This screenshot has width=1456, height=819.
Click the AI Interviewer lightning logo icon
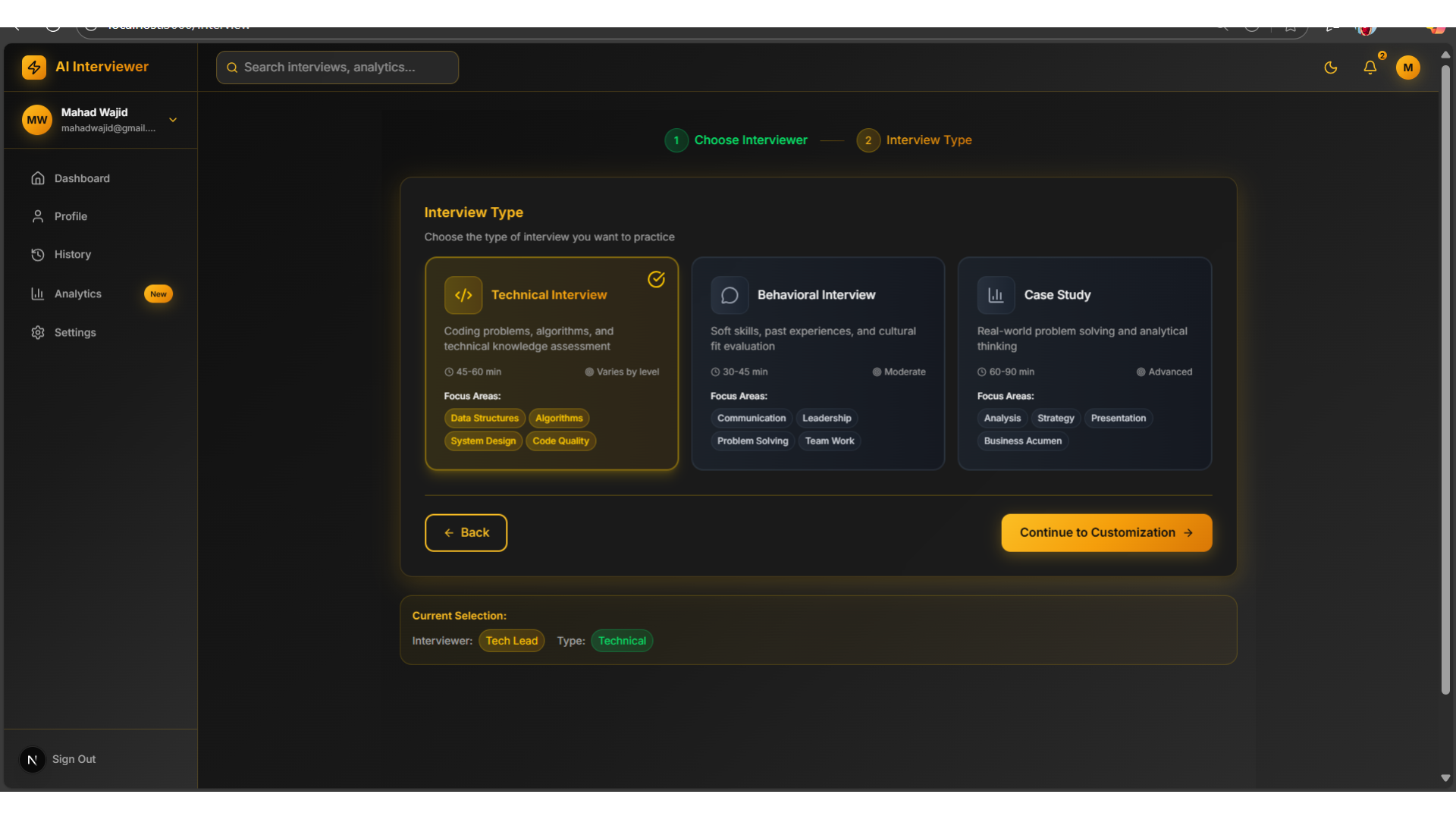point(34,67)
